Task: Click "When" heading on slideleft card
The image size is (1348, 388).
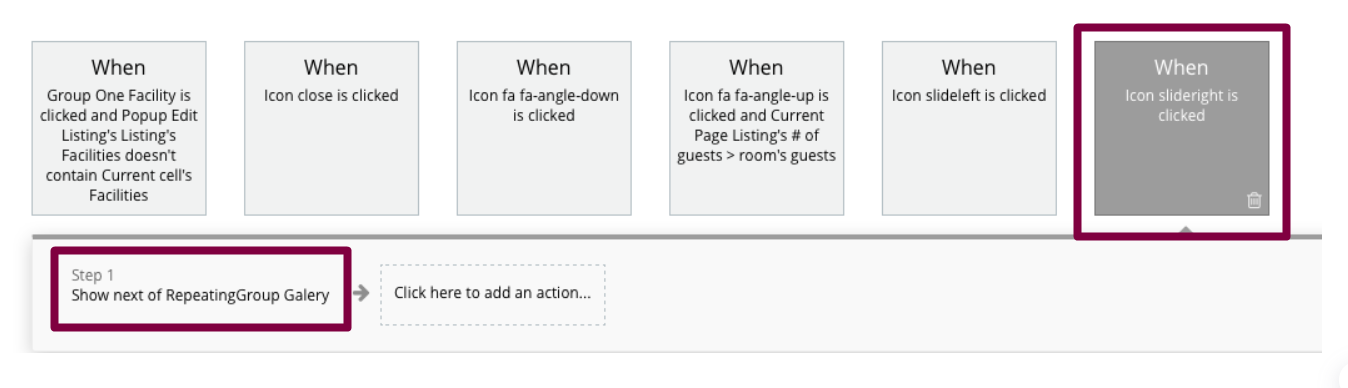Action: [x=969, y=67]
